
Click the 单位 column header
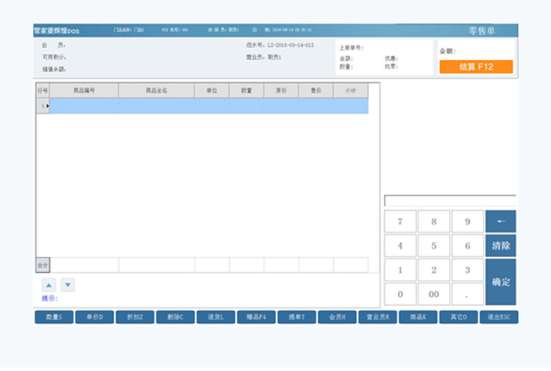212,91
